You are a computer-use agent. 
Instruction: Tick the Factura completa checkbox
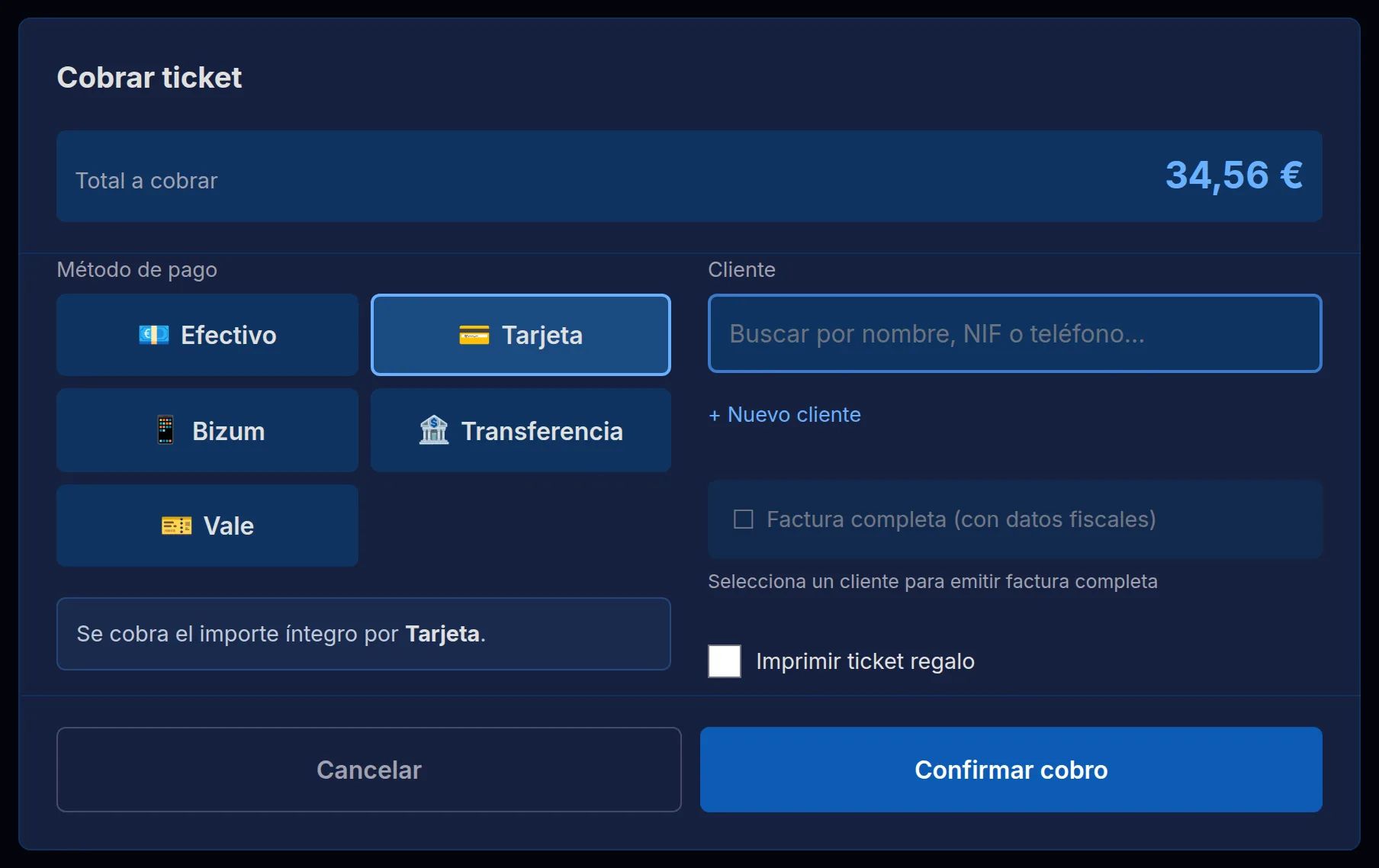tap(744, 519)
